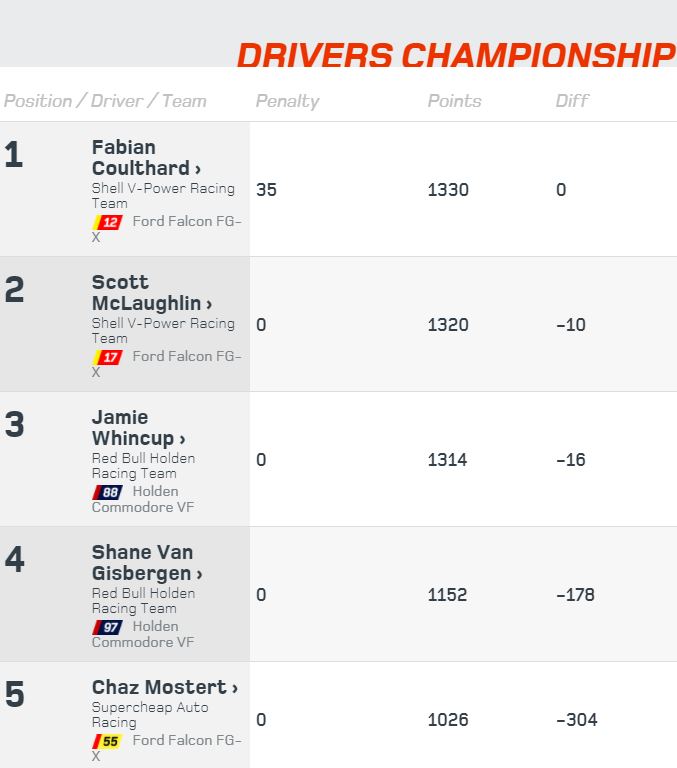
Task: Click the Drivers Championship heading
Action: [x=456, y=55]
